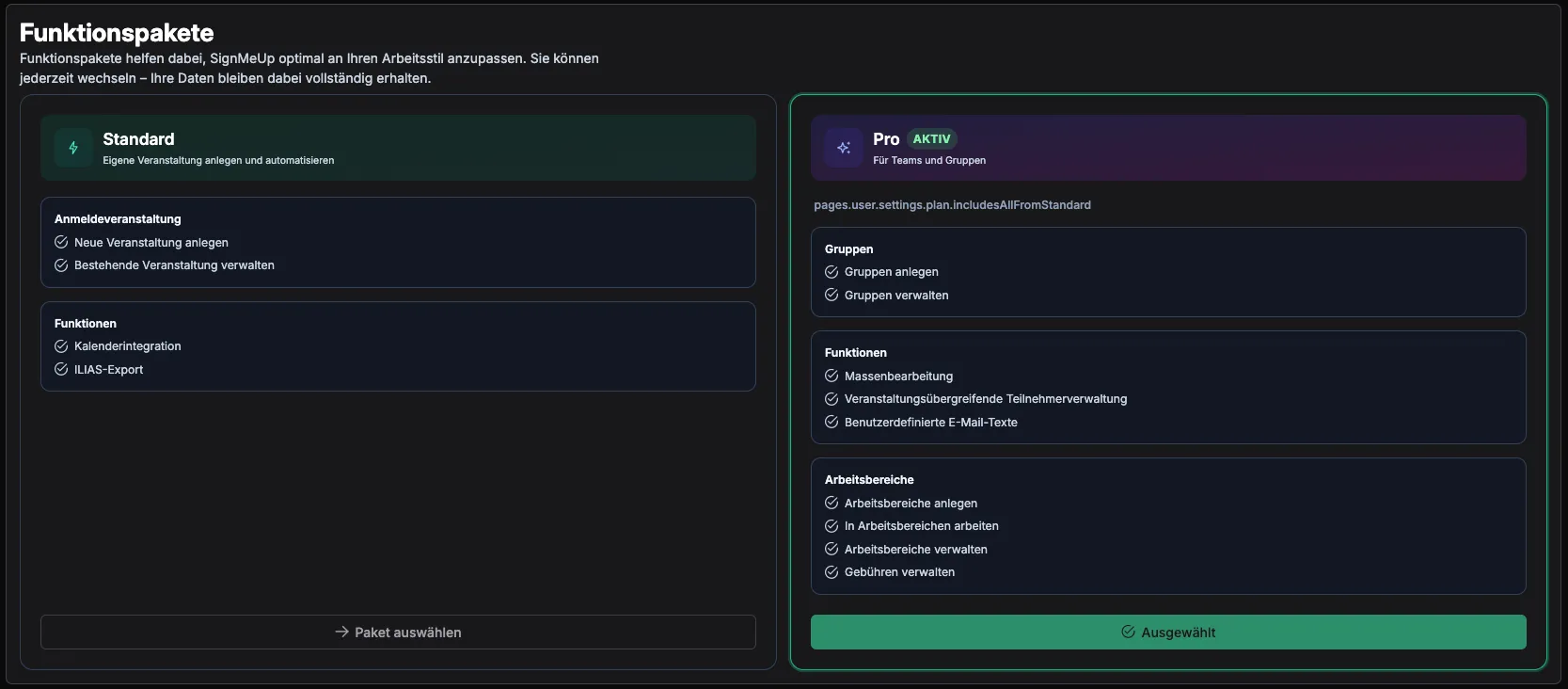Click check icon beside Neue Veranstaltung anlegen
Viewport: 1568px width, 689px height.
[61, 242]
